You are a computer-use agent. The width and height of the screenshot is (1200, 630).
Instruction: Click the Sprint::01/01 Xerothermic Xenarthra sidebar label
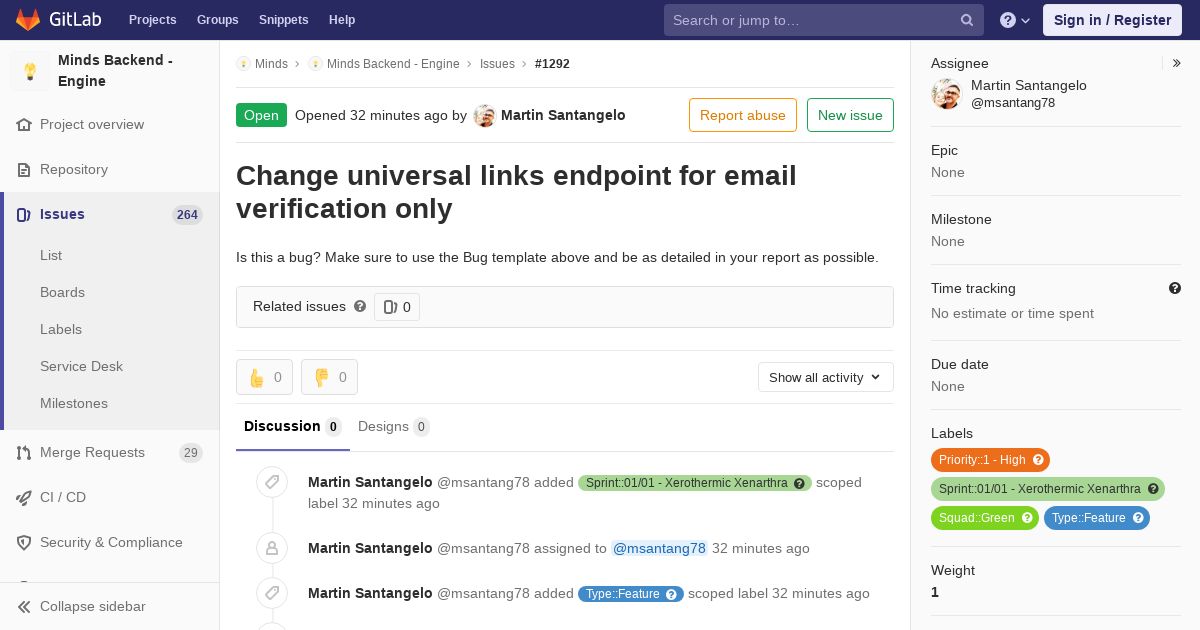[1048, 489]
